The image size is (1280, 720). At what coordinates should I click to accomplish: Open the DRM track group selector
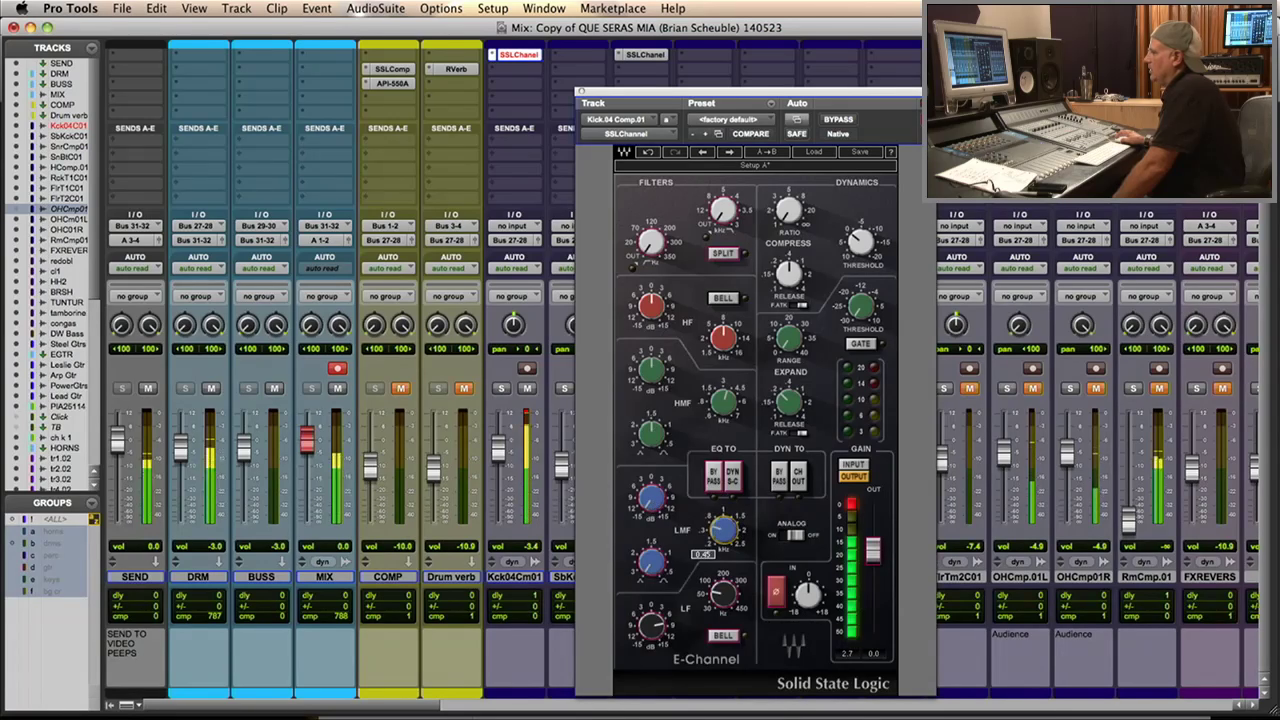[x=198, y=296]
